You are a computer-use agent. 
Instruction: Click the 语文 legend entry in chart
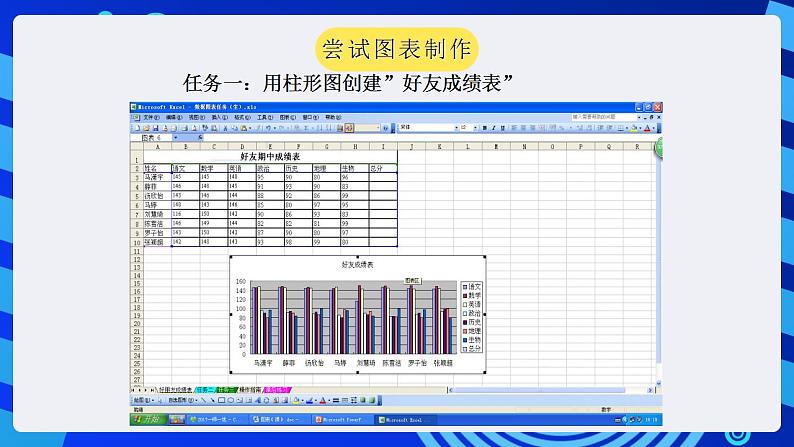coord(471,287)
